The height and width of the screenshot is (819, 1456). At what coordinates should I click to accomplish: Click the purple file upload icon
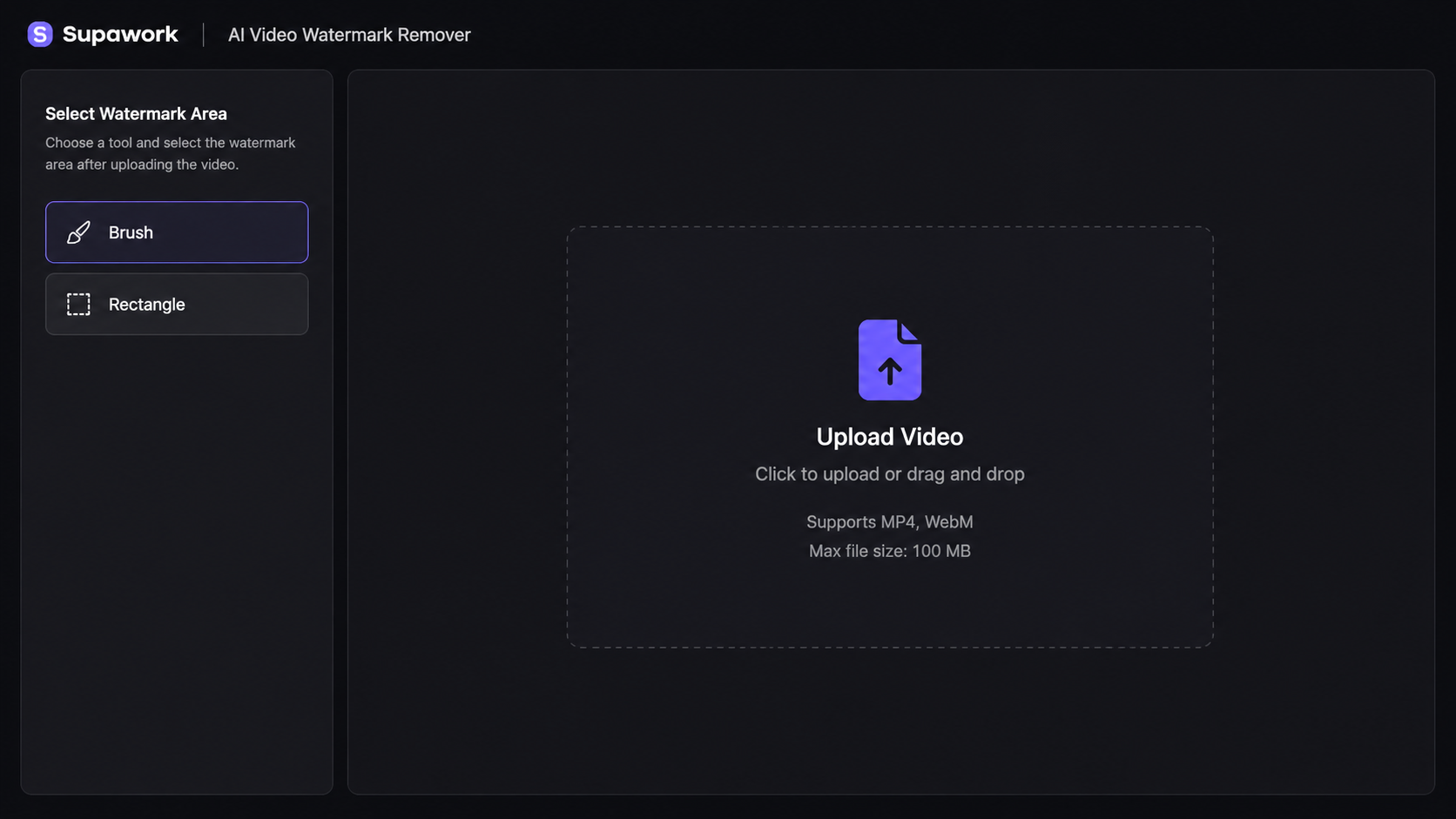click(x=890, y=359)
